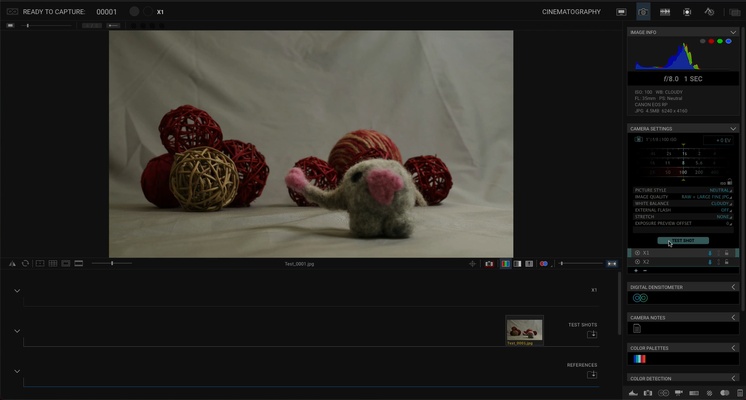Import image into References row
The width and height of the screenshot is (746, 400).
592,375
